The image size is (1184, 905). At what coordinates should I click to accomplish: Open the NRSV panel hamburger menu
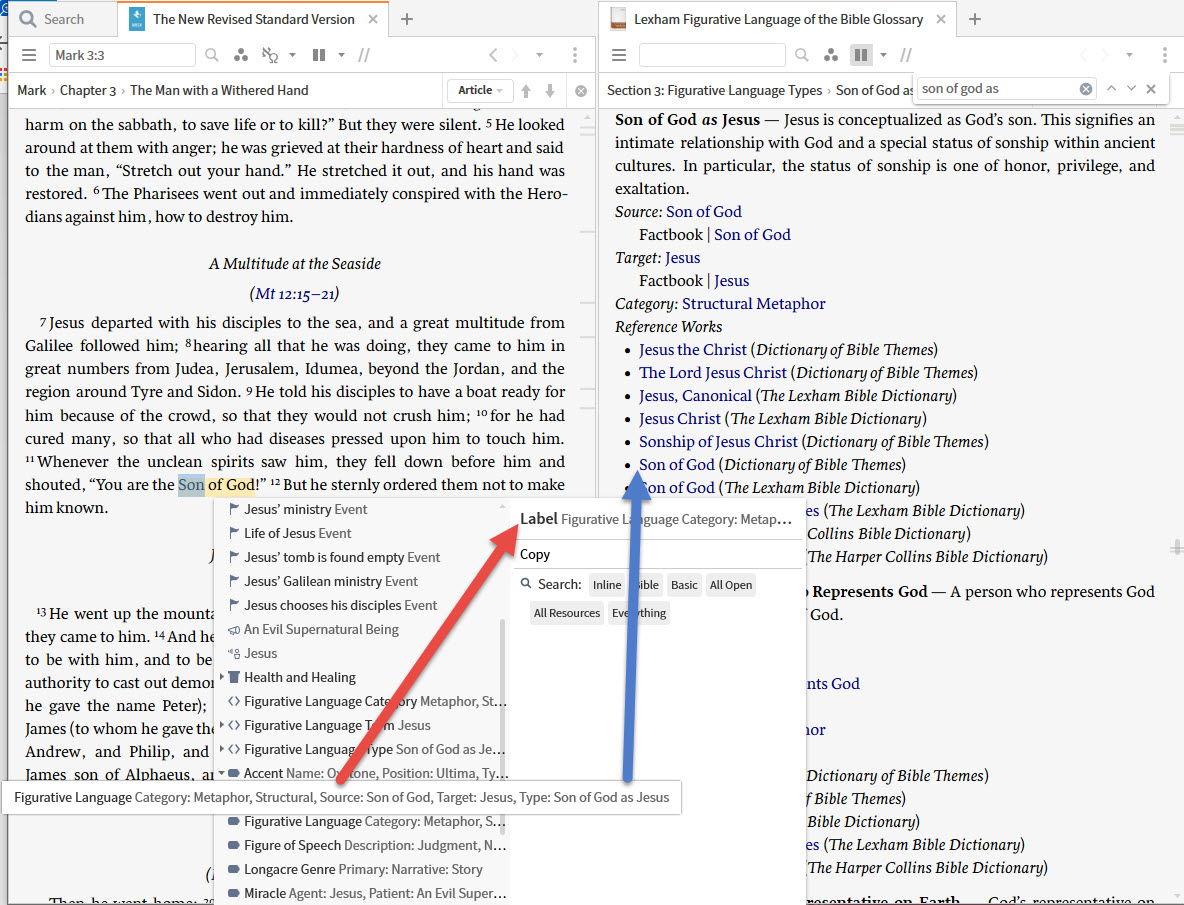pos(29,55)
